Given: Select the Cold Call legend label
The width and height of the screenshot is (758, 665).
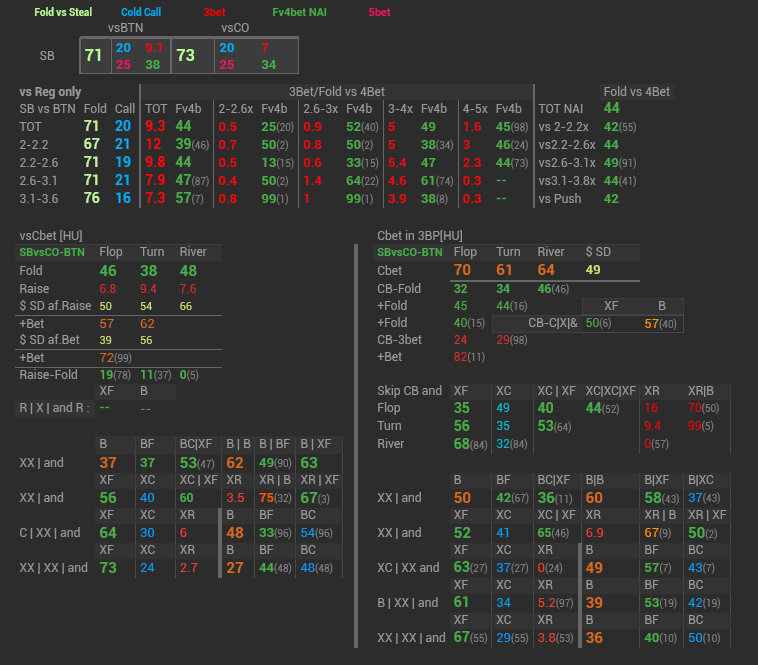Looking at the screenshot, I should click(141, 13).
